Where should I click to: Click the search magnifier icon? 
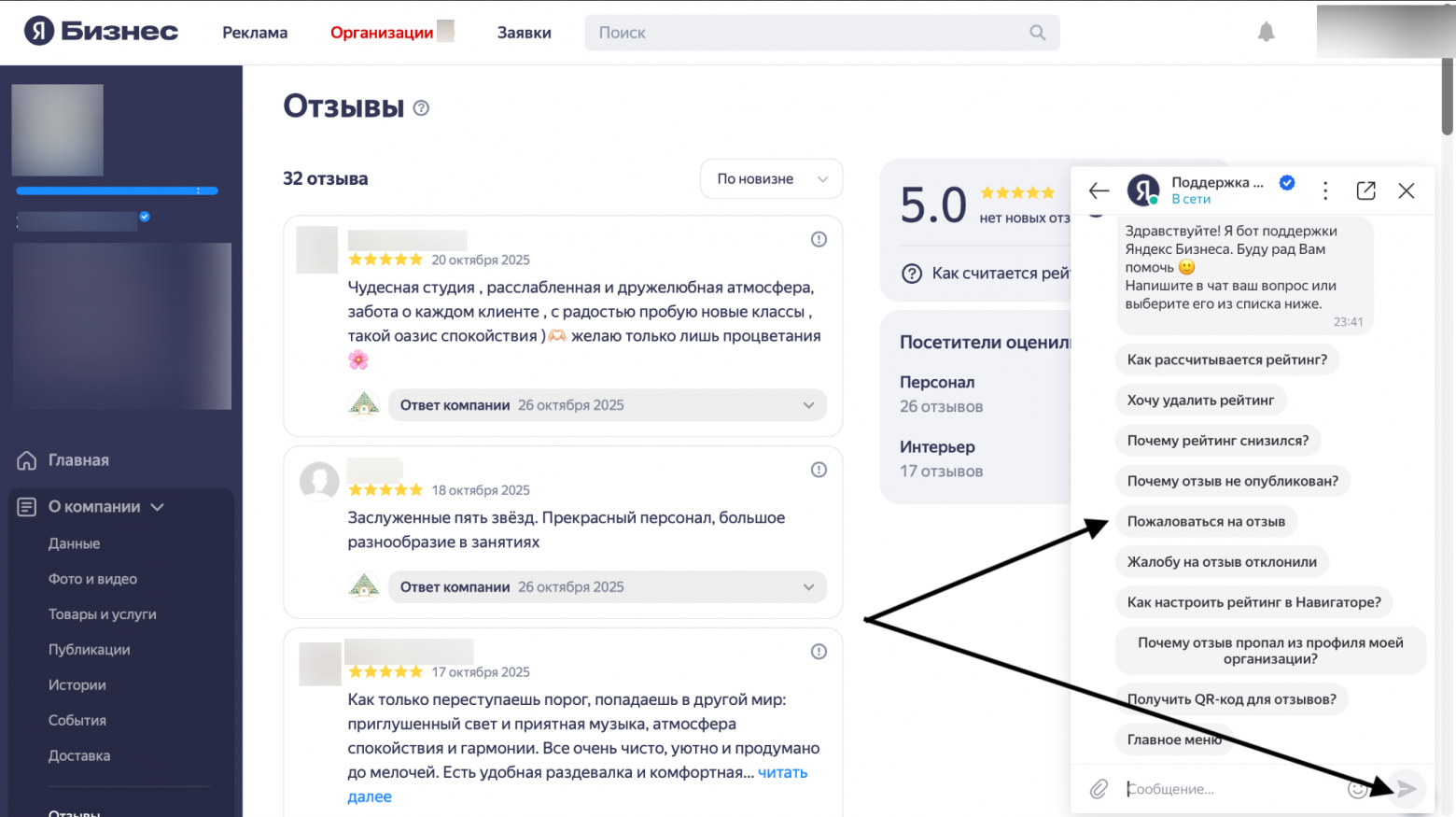point(1037,33)
